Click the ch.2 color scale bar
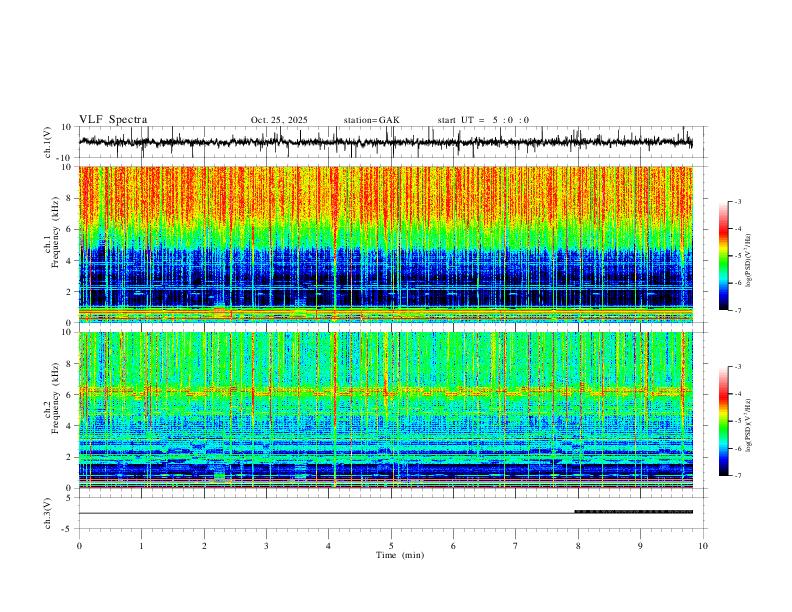The image size is (792, 612). tap(724, 421)
